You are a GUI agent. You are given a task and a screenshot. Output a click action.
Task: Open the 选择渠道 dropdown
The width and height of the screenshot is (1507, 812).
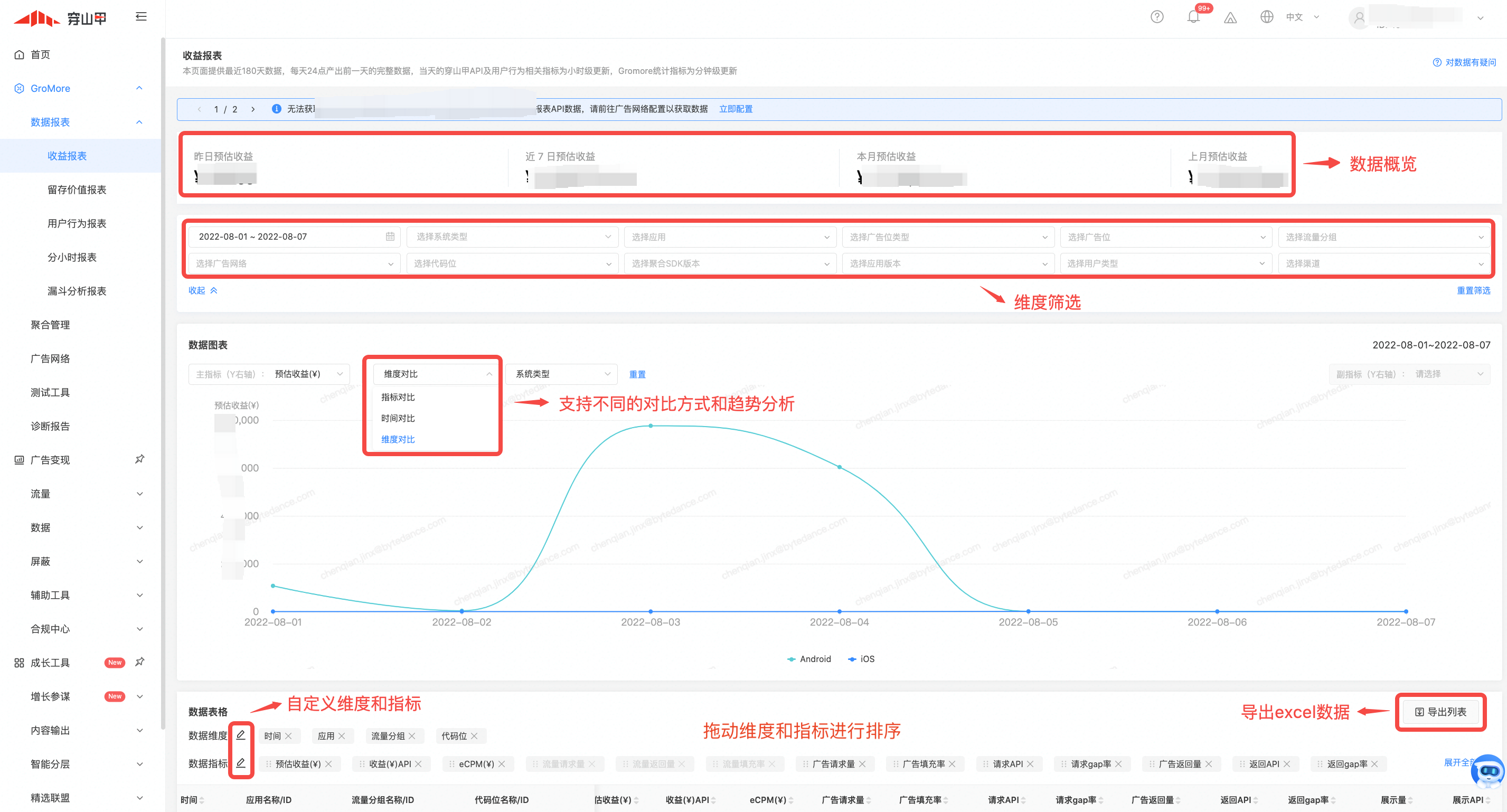click(x=1383, y=263)
